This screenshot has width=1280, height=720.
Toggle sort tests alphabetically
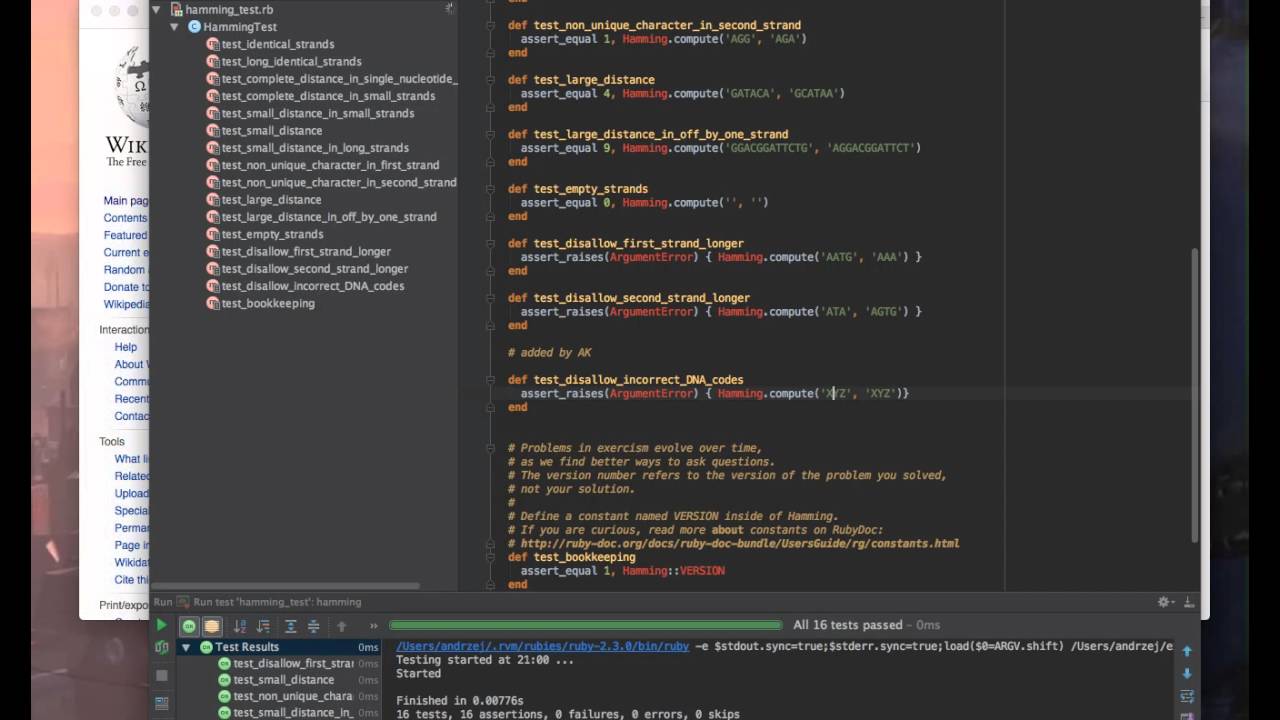(240, 626)
